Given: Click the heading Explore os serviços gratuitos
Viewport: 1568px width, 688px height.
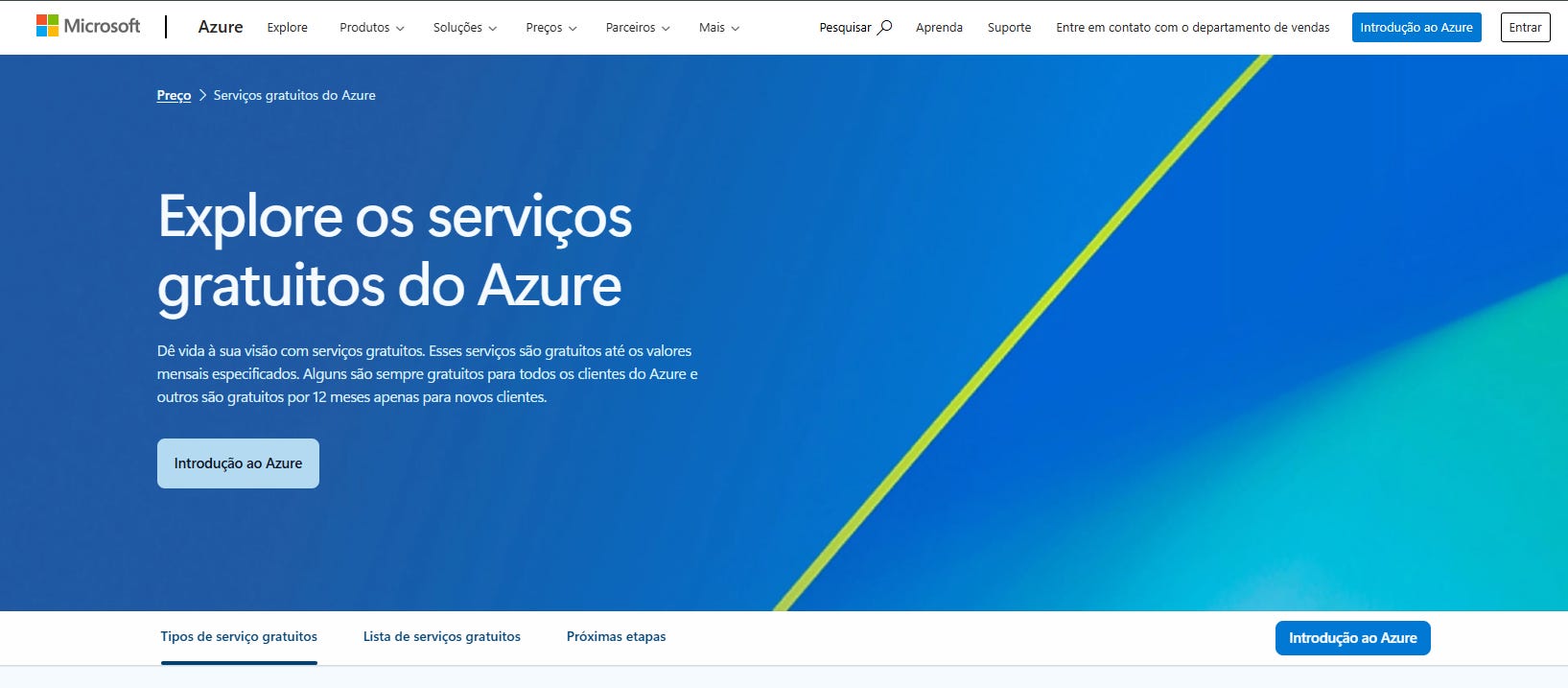Looking at the screenshot, I should [x=395, y=250].
